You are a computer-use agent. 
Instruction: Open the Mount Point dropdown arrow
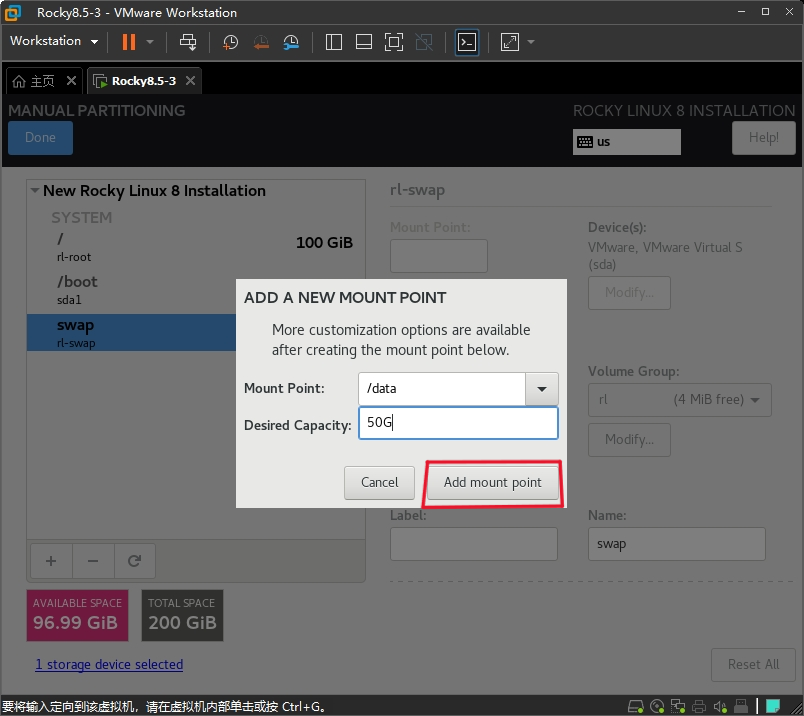[x=541, y=389]
